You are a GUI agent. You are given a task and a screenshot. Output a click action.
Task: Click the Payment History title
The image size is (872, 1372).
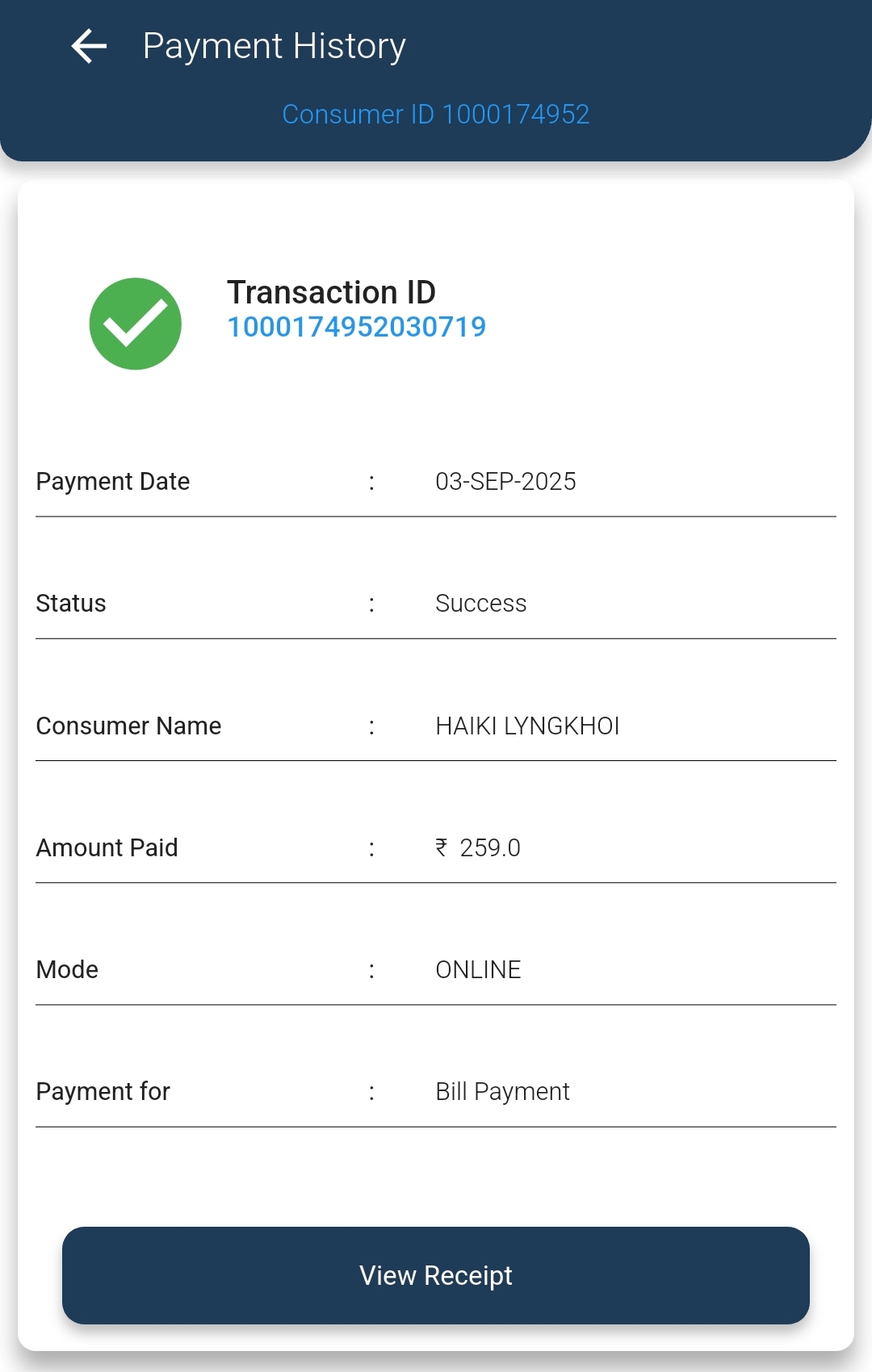pyautogui.click(x=274, y=46)
